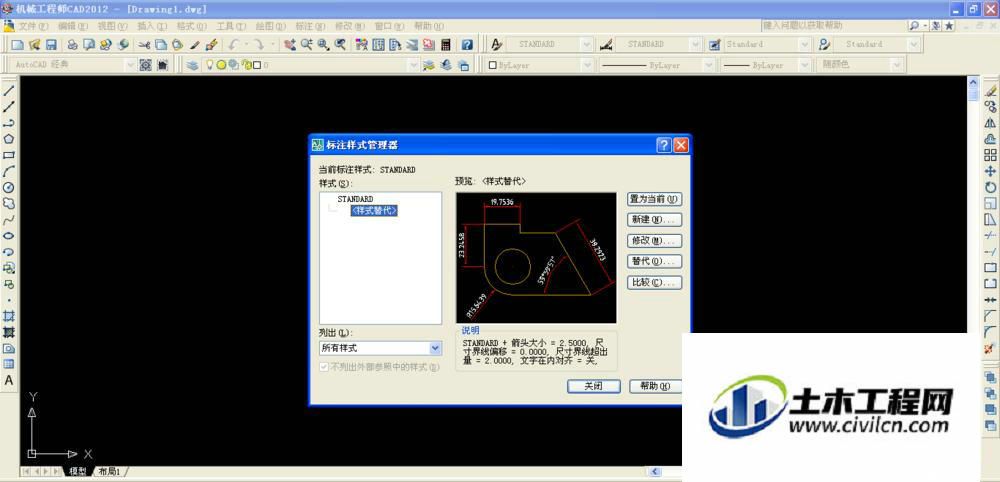Switch to the 布局1 layout tab
The width and height of the screenshot is (1000, 482).
(110, 471)
